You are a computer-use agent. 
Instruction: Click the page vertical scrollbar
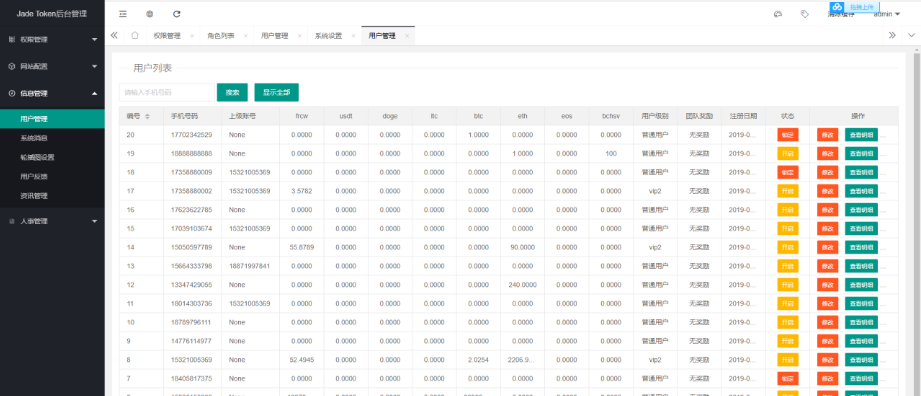pos(917,223)
